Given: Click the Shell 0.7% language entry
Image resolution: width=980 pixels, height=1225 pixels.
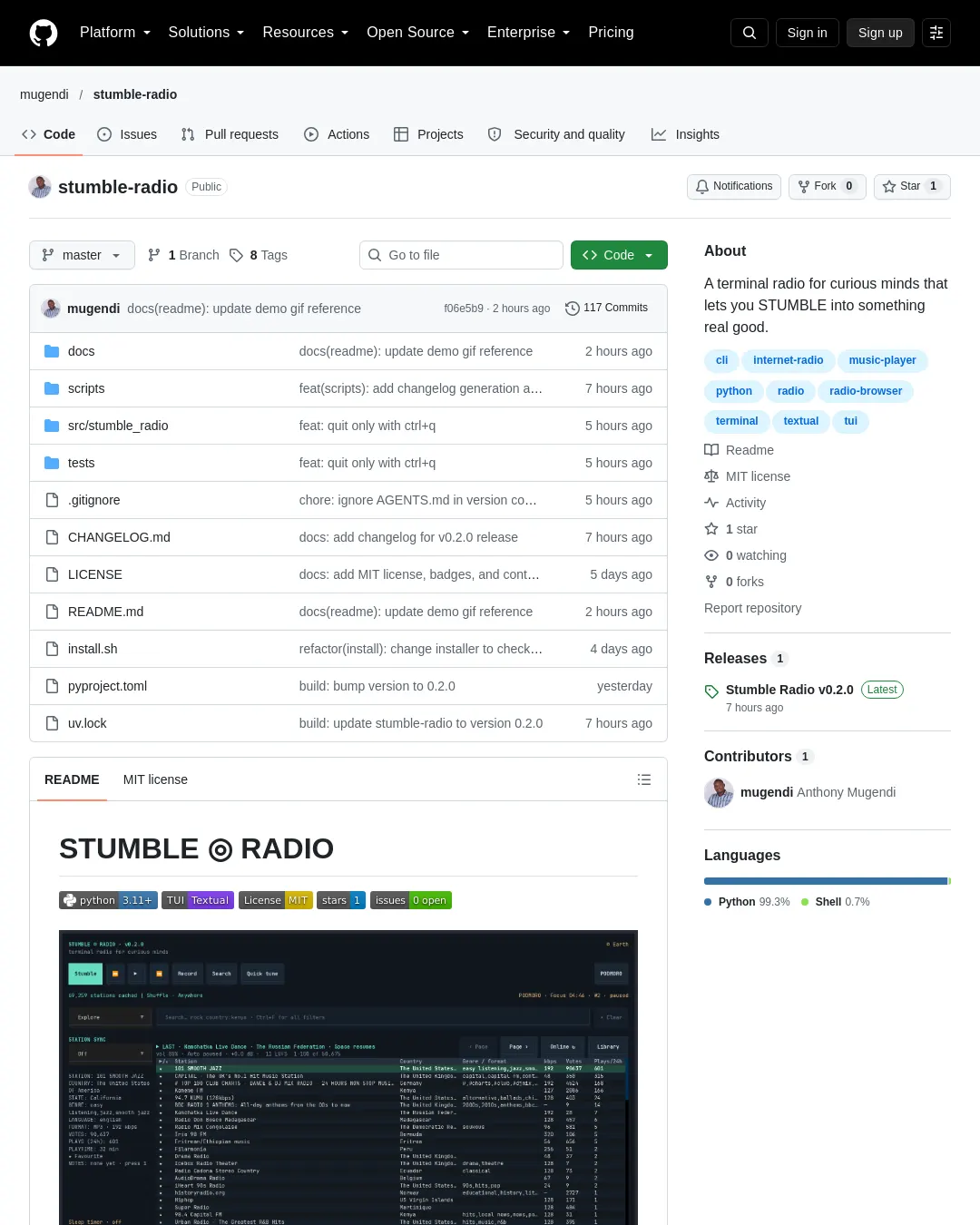Looking at the screenshot, I should [x=836, y=902].
